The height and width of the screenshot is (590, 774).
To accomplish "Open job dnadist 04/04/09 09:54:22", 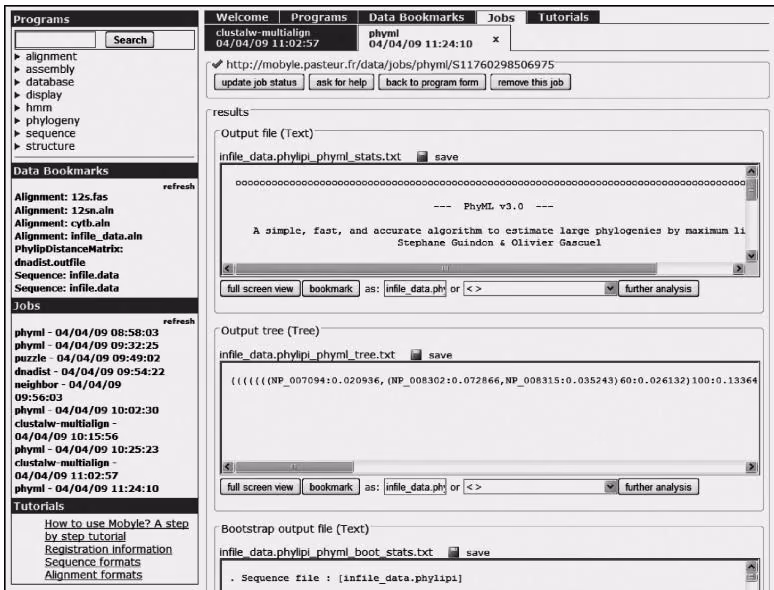I will pyautogui.click(x=89, y=371).
